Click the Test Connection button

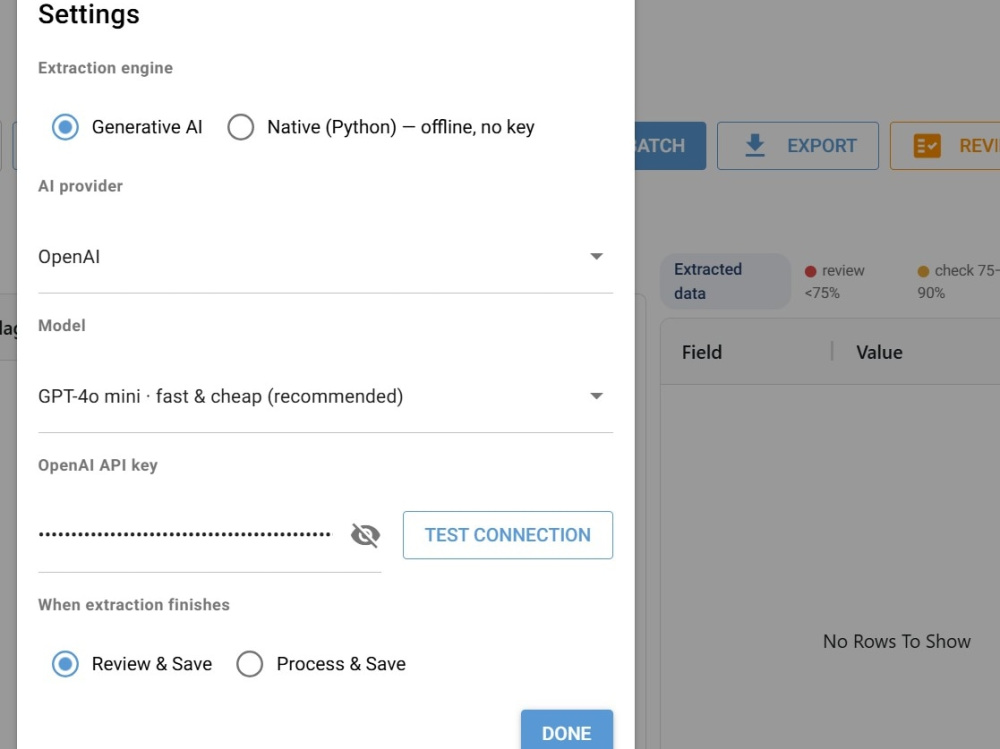508,535
